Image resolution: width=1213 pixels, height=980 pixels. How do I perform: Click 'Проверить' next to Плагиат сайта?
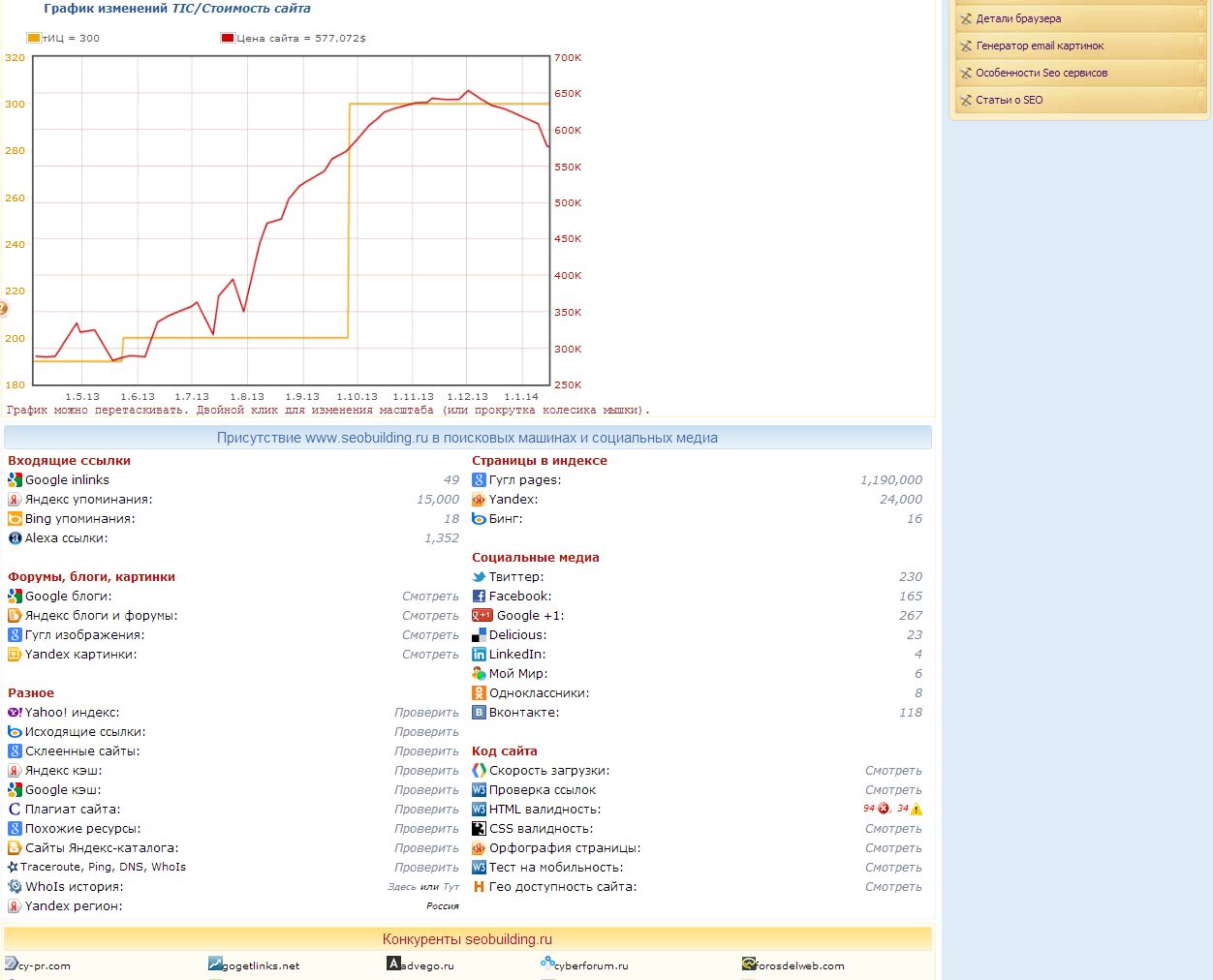coord(426,810)
